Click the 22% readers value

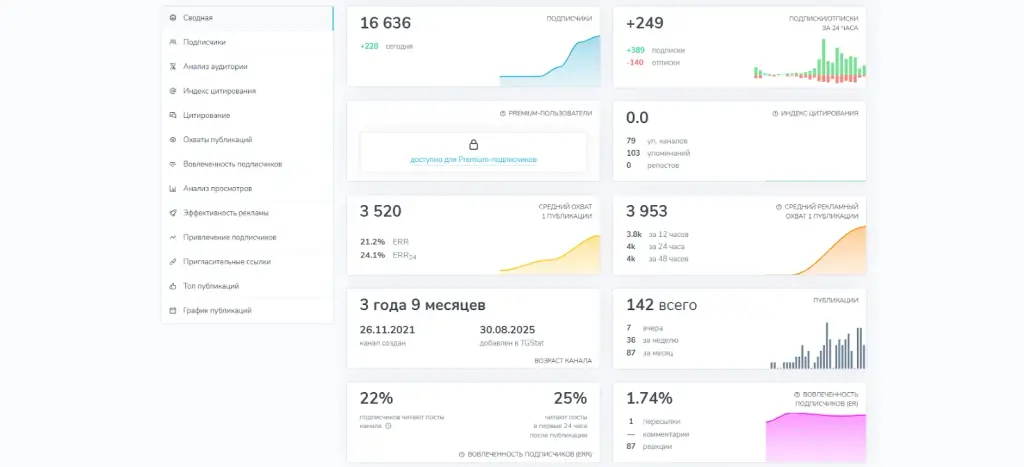[x=376, y=398]
